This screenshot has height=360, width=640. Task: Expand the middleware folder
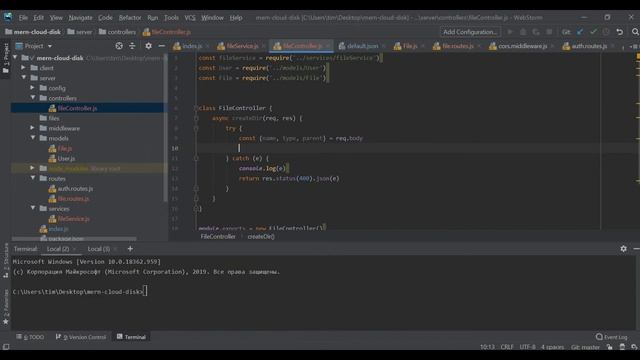32,128
